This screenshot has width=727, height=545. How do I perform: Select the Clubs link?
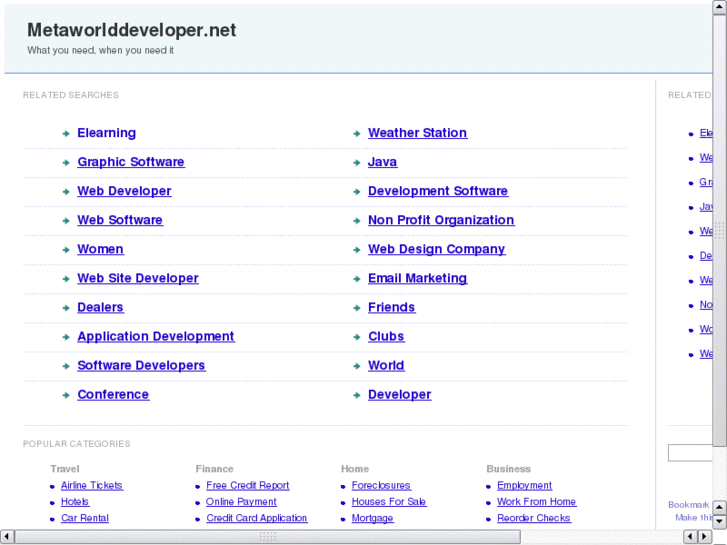pos(386,337)
